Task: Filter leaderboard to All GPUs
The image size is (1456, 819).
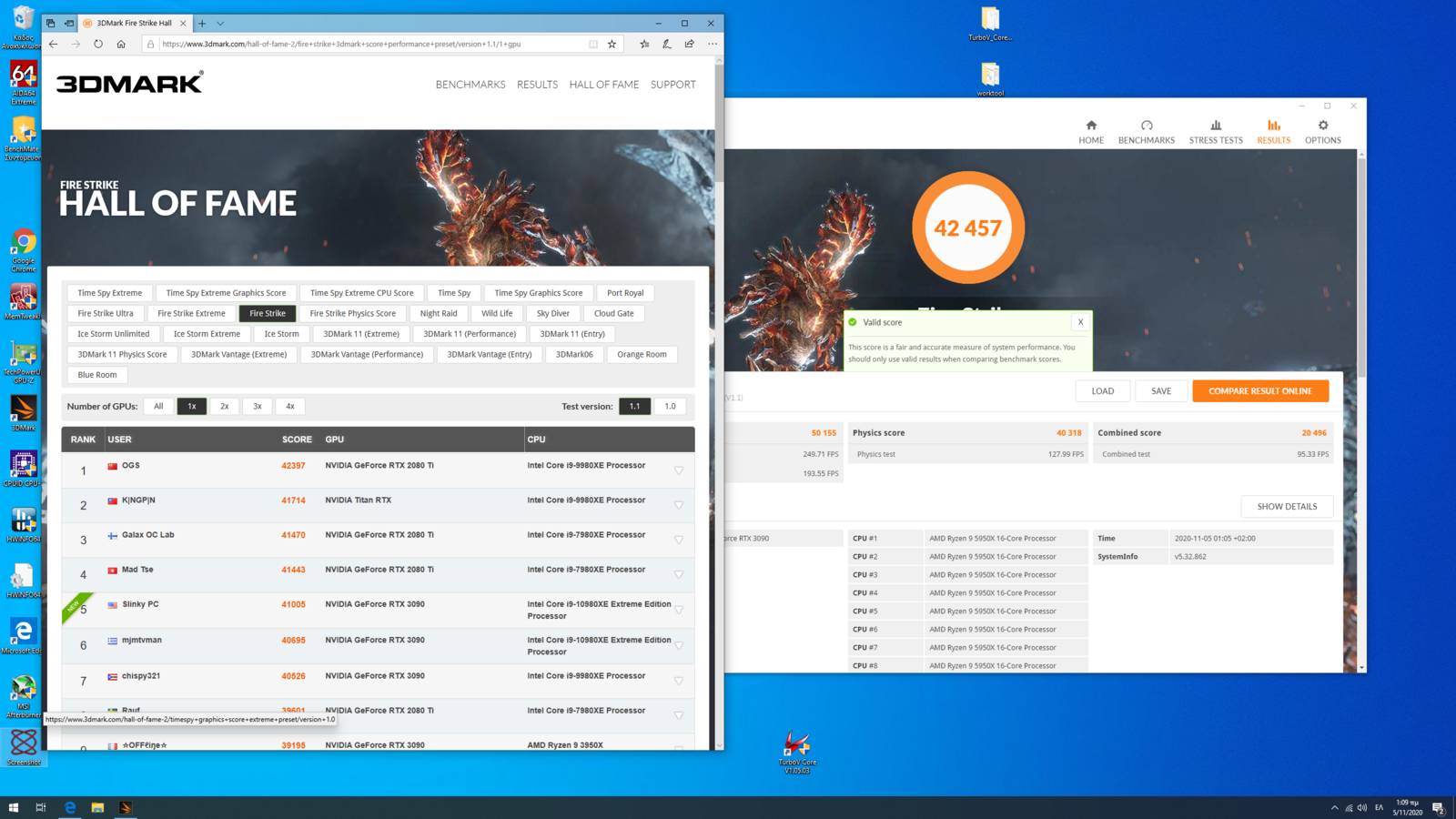Action: coord(158,407)
